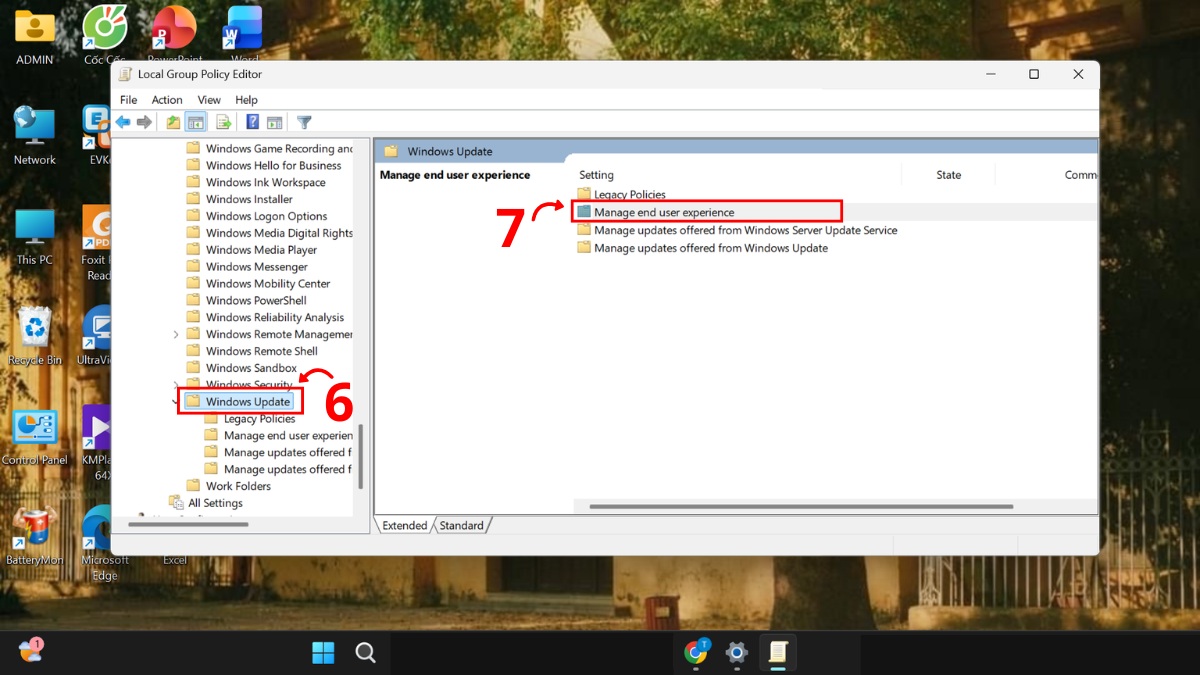This screenshot has height=675, width=1200.
Task: Click the Back navigation arrow in the toolbar
Action: point(122,122)
